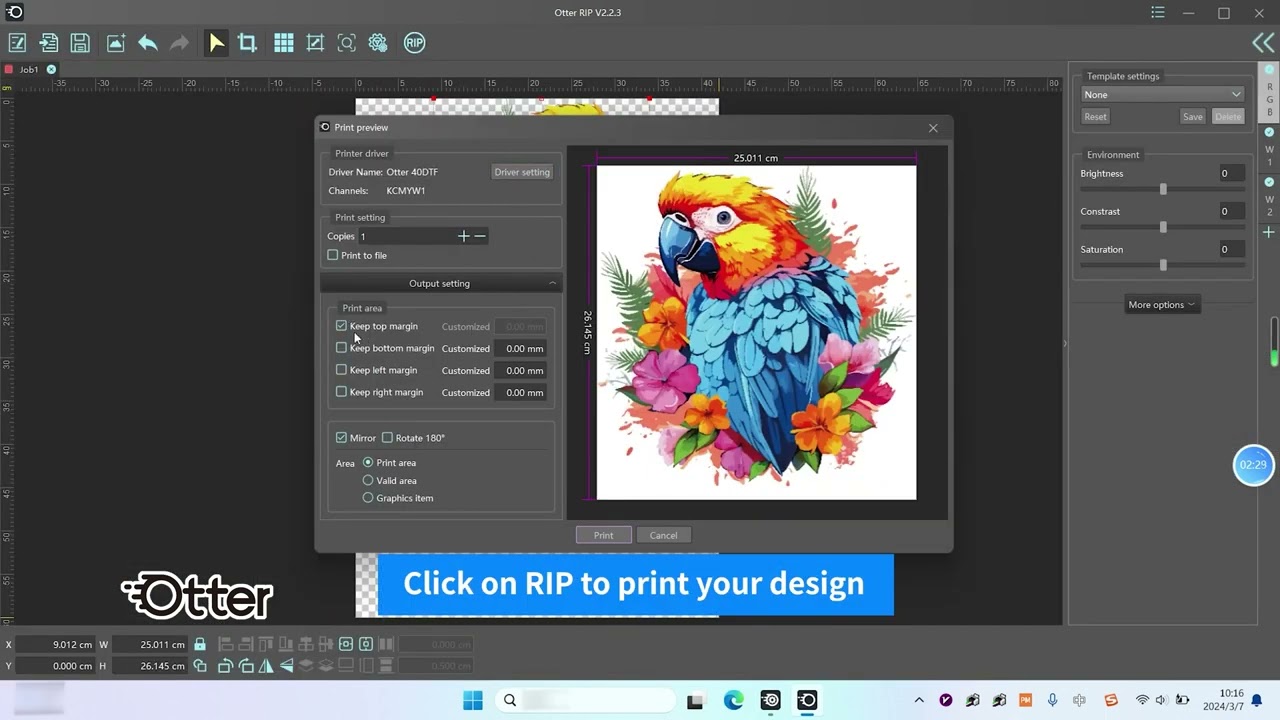This screenshot has width=1280, height=720.
Task: Close the Job1 tab with its x
Action: pos(51,70)
